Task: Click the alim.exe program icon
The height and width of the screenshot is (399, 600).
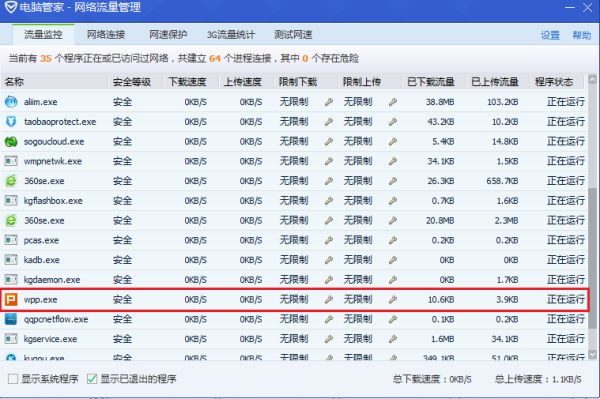Action: (x=11, y=102)
